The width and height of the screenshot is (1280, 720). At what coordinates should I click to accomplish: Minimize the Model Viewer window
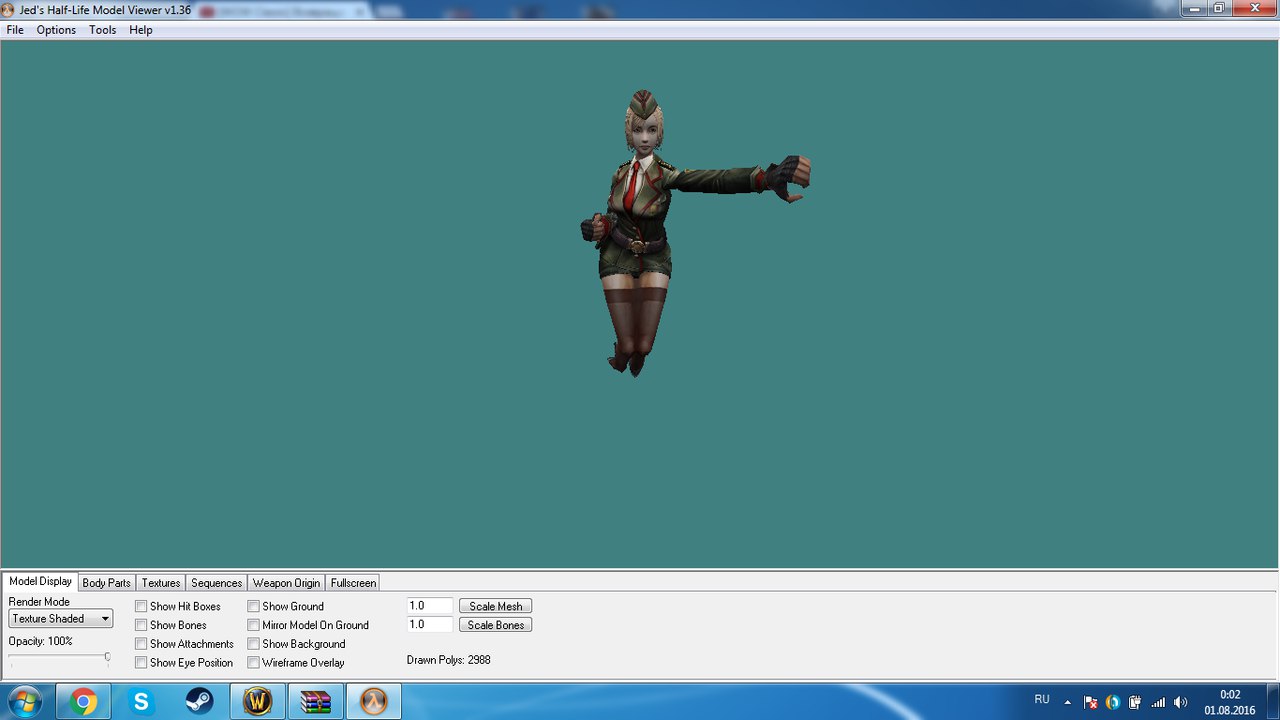coord(1194,8)
